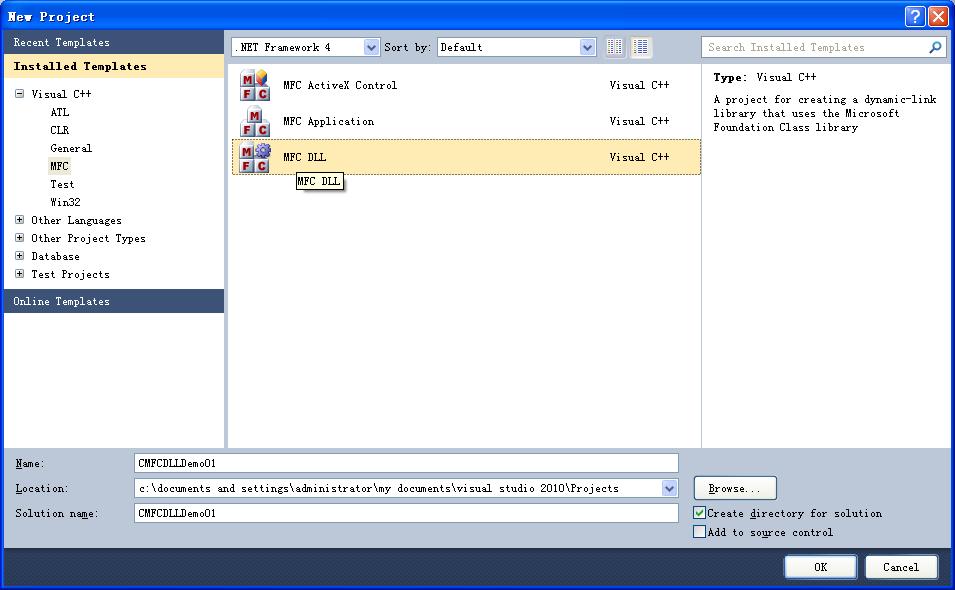Select the Win32 category
955x590 pixels.
tap(65, 202)
